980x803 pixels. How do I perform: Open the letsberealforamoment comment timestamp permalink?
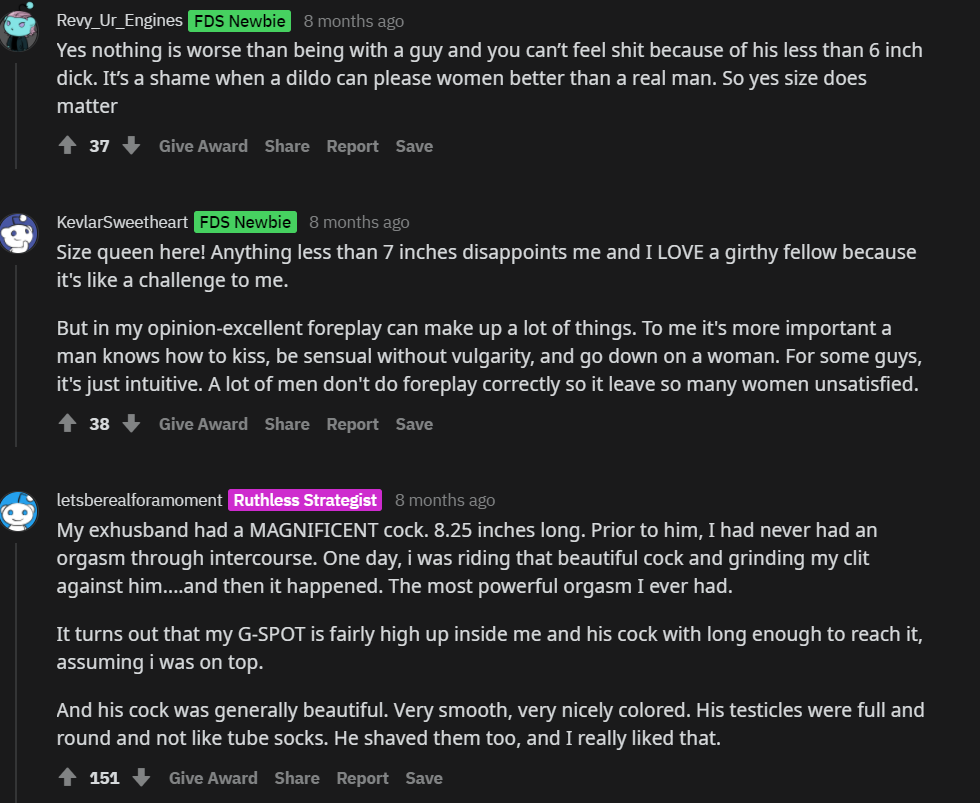[445, 500]
